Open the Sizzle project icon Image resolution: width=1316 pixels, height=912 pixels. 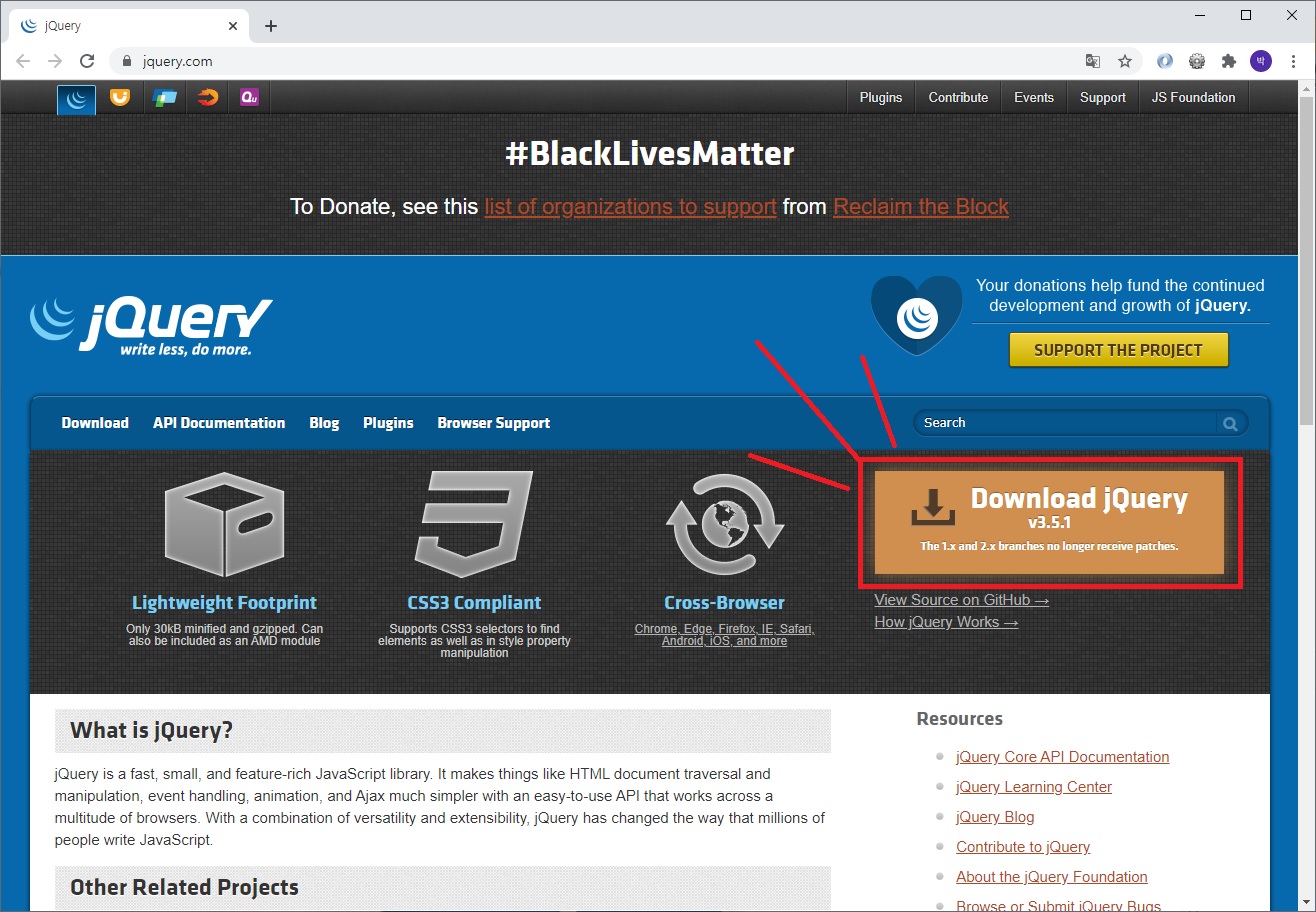[x=207, y=97]
